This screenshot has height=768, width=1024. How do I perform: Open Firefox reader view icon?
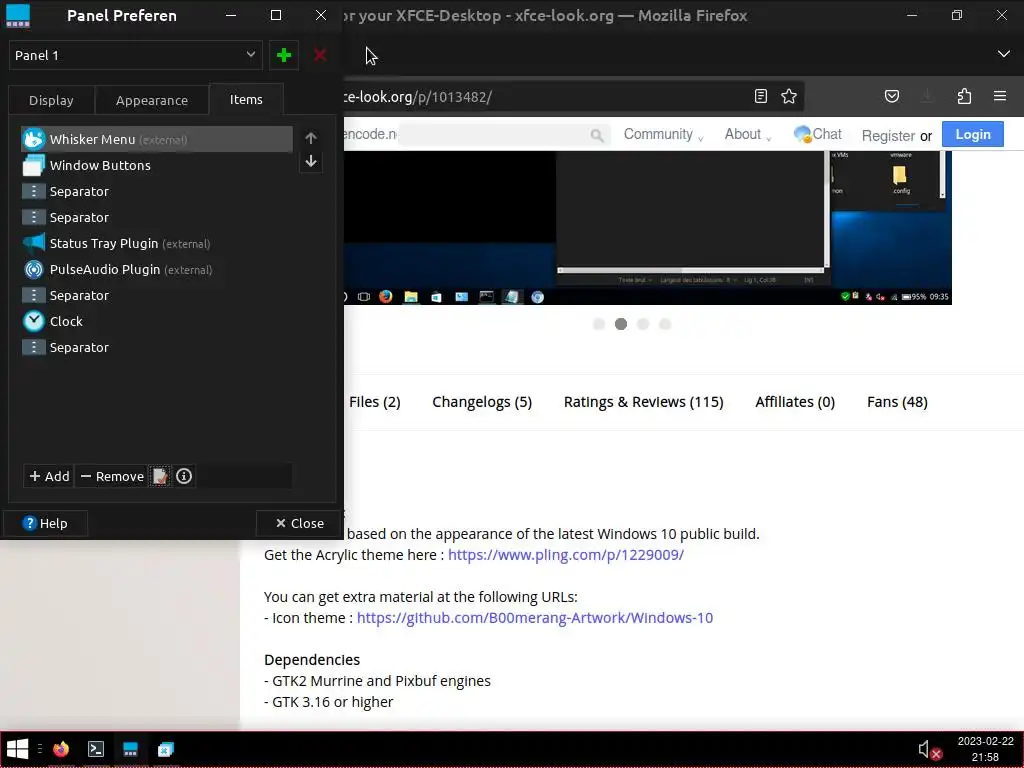pyautogui.click(x=761, y=97)
